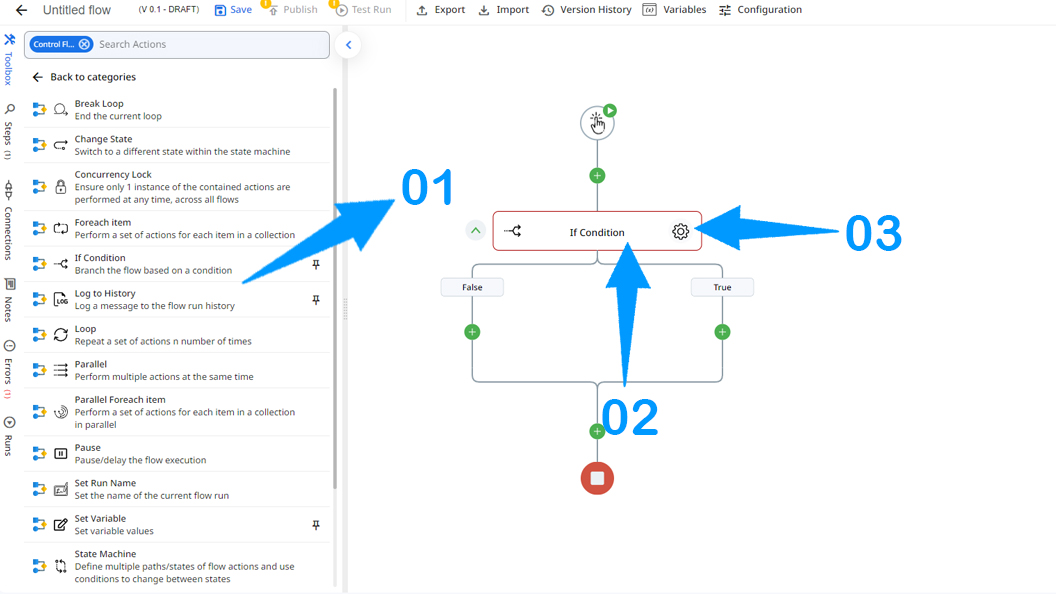Add a step in the False branch
1056x594 pixels.
tap(472, 332)
